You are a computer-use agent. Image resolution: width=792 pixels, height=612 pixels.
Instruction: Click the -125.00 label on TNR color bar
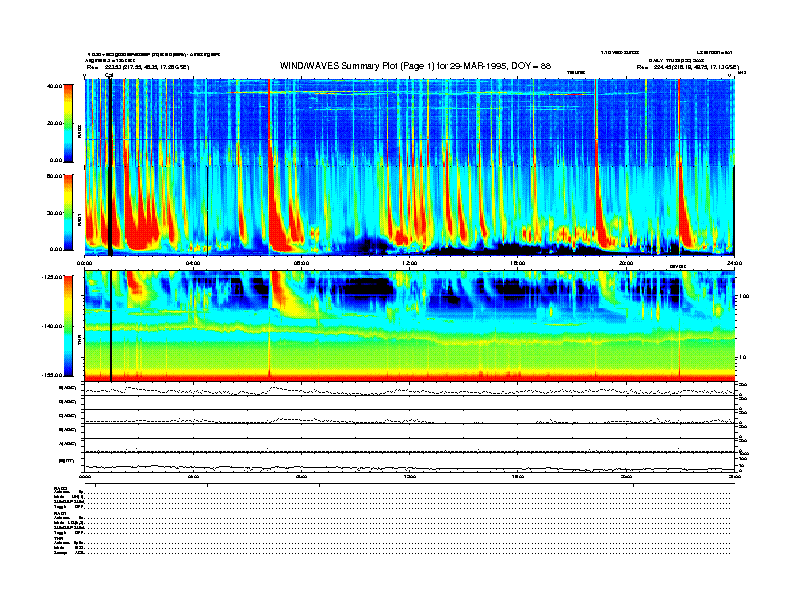[52, 277]
